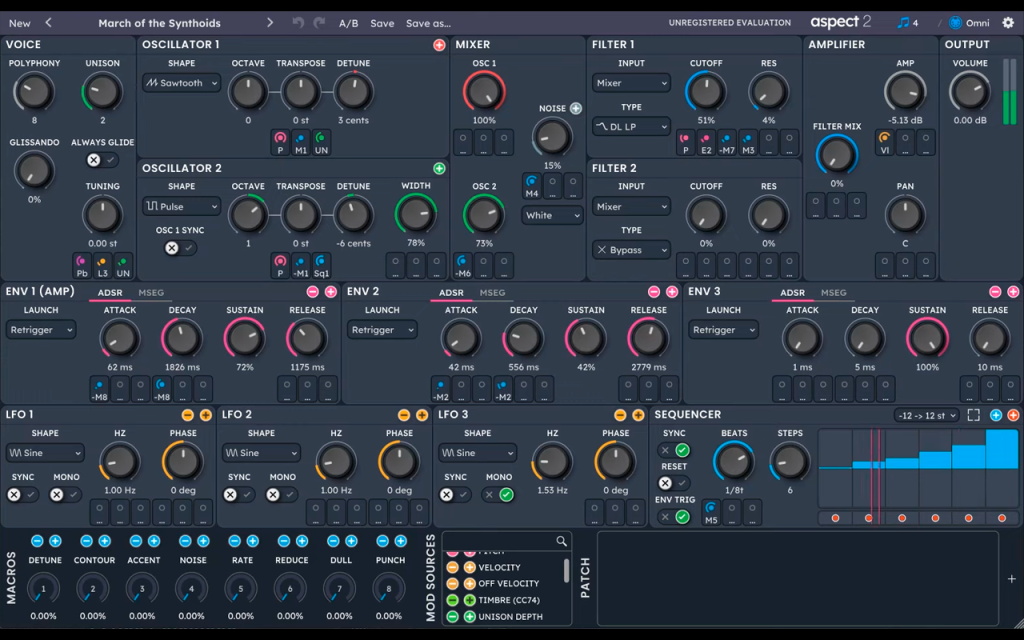Open the settings gear icon
The image size is (1024, 640).
(1008, 23)
